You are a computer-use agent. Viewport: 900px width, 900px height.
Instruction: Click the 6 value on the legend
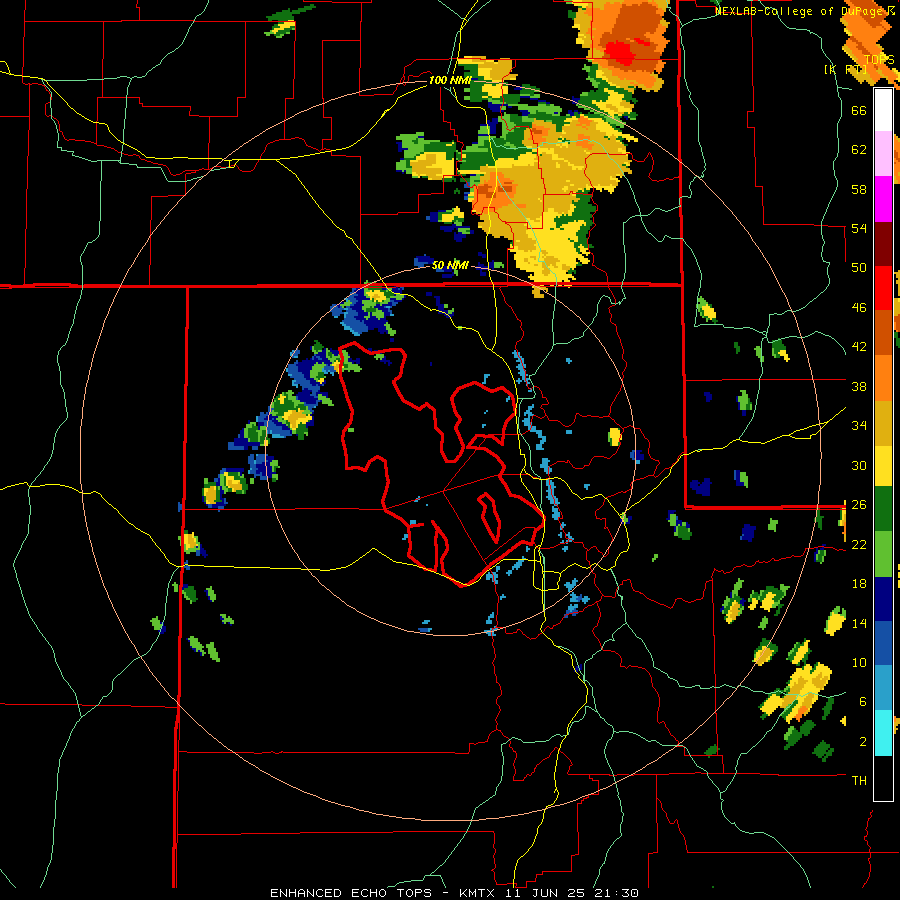pyautogui.click(x=863, y=702)
